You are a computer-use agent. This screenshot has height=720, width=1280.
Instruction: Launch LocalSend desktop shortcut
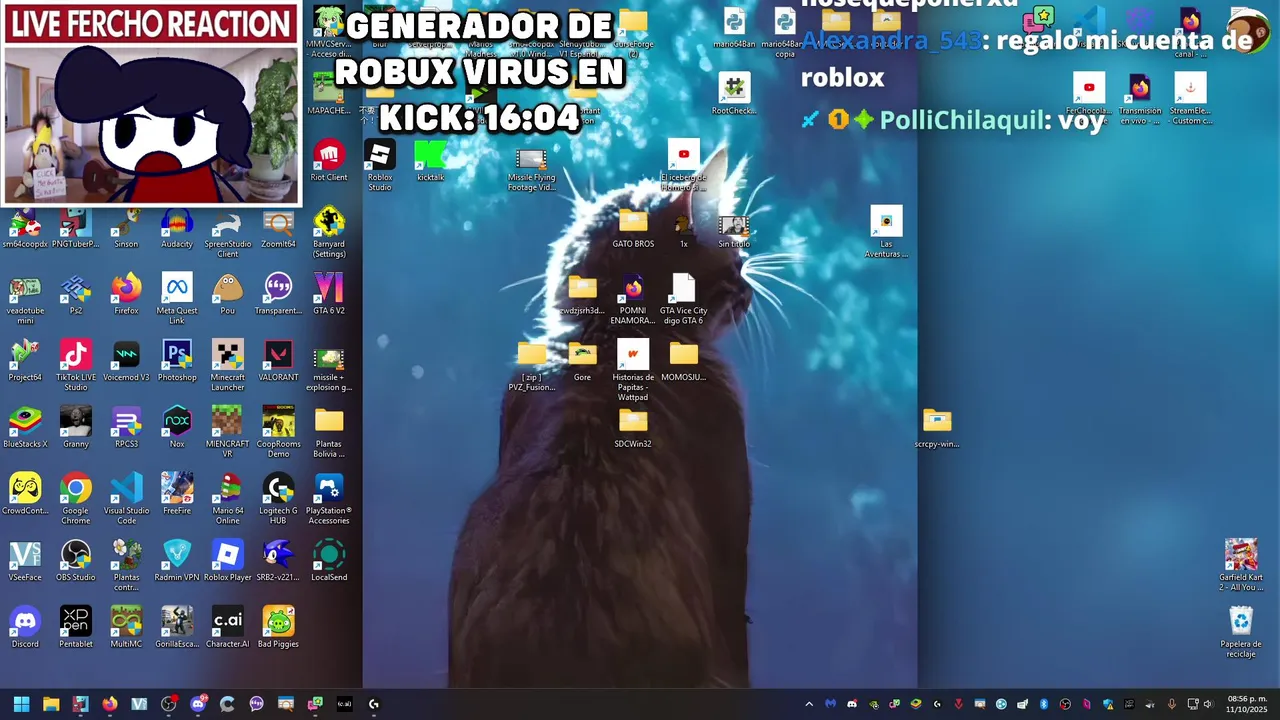click(x=329, y=562)
